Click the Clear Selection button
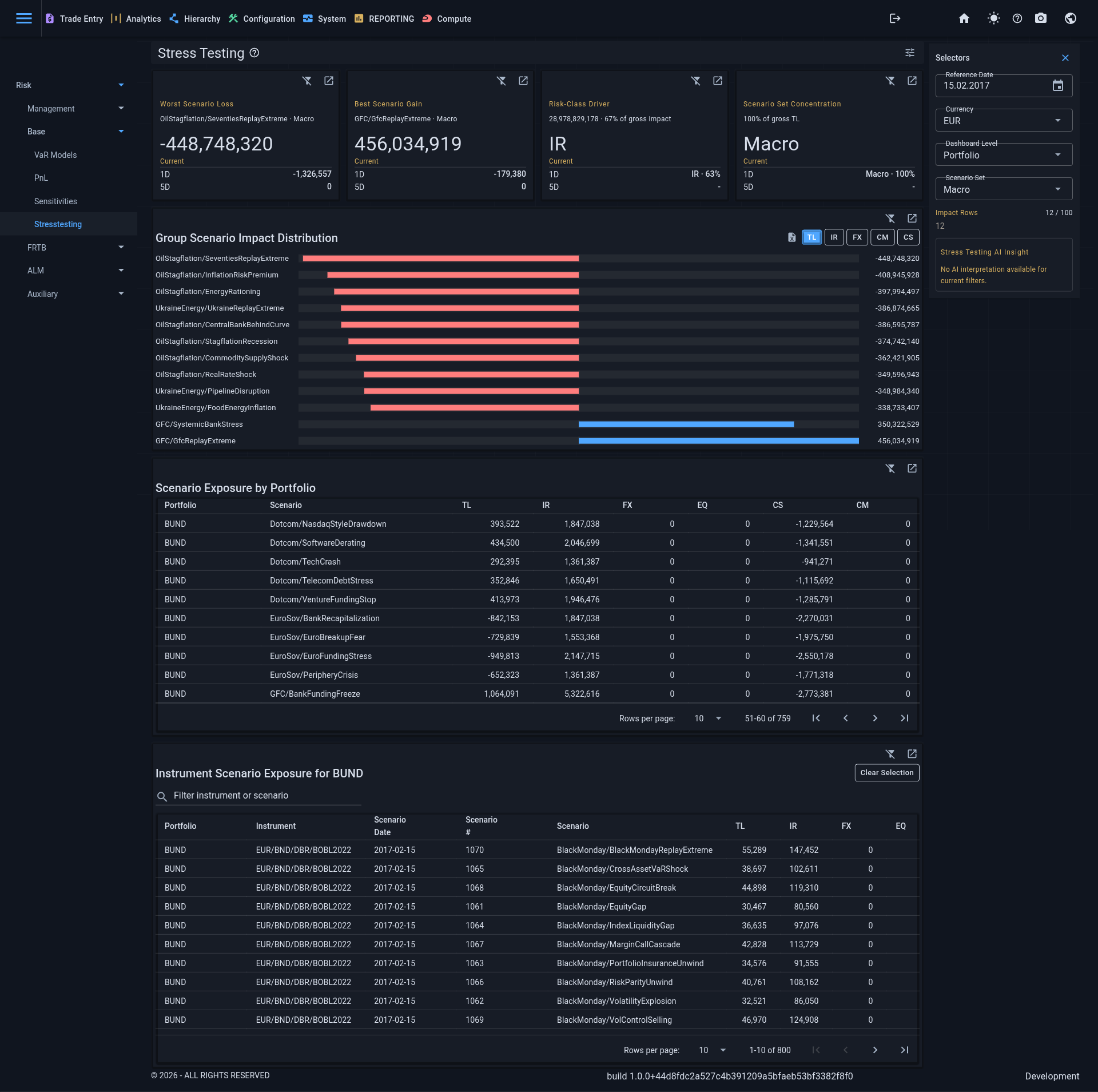Image resolution: width=1098 pixels, height=1092 pixels. 887,773
